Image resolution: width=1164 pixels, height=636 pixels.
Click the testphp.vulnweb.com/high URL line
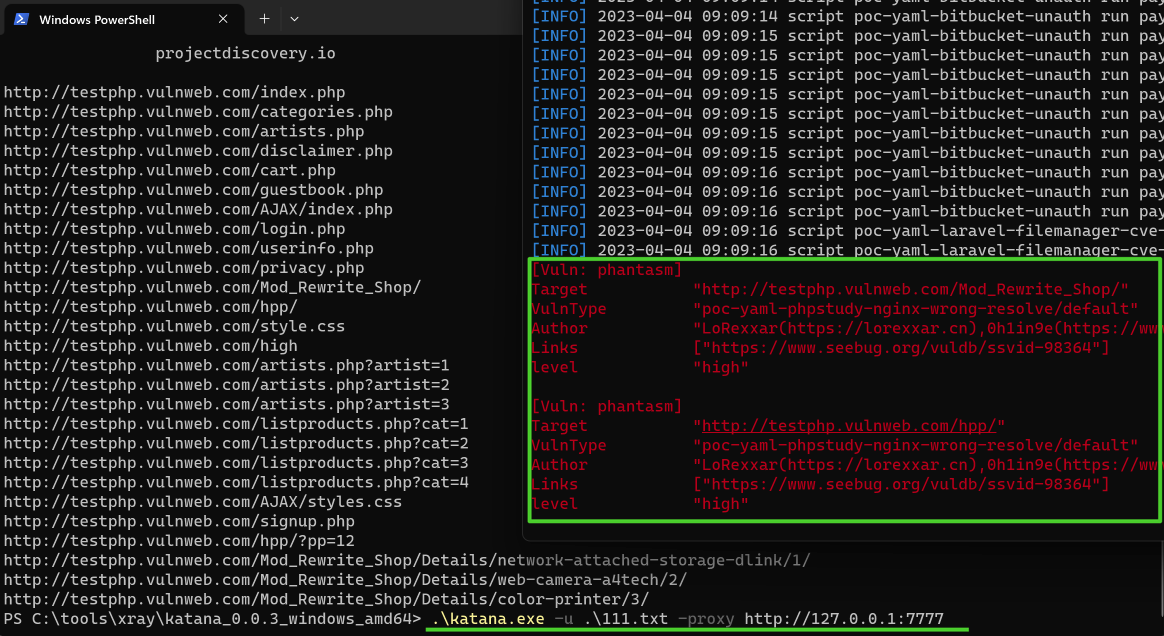pyautogui.click(x=151, y=346)
